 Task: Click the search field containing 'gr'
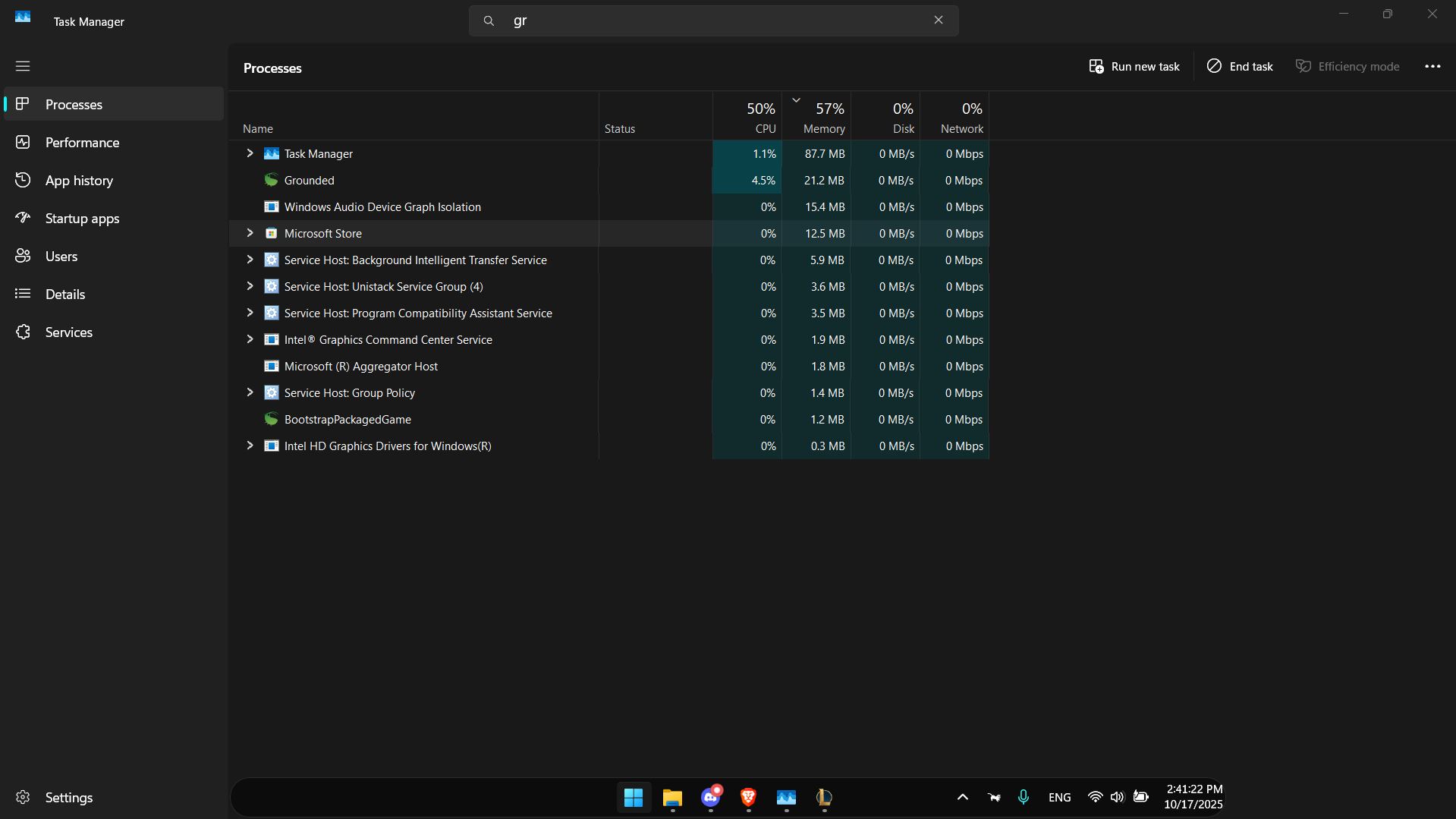(x=713, y=20)
